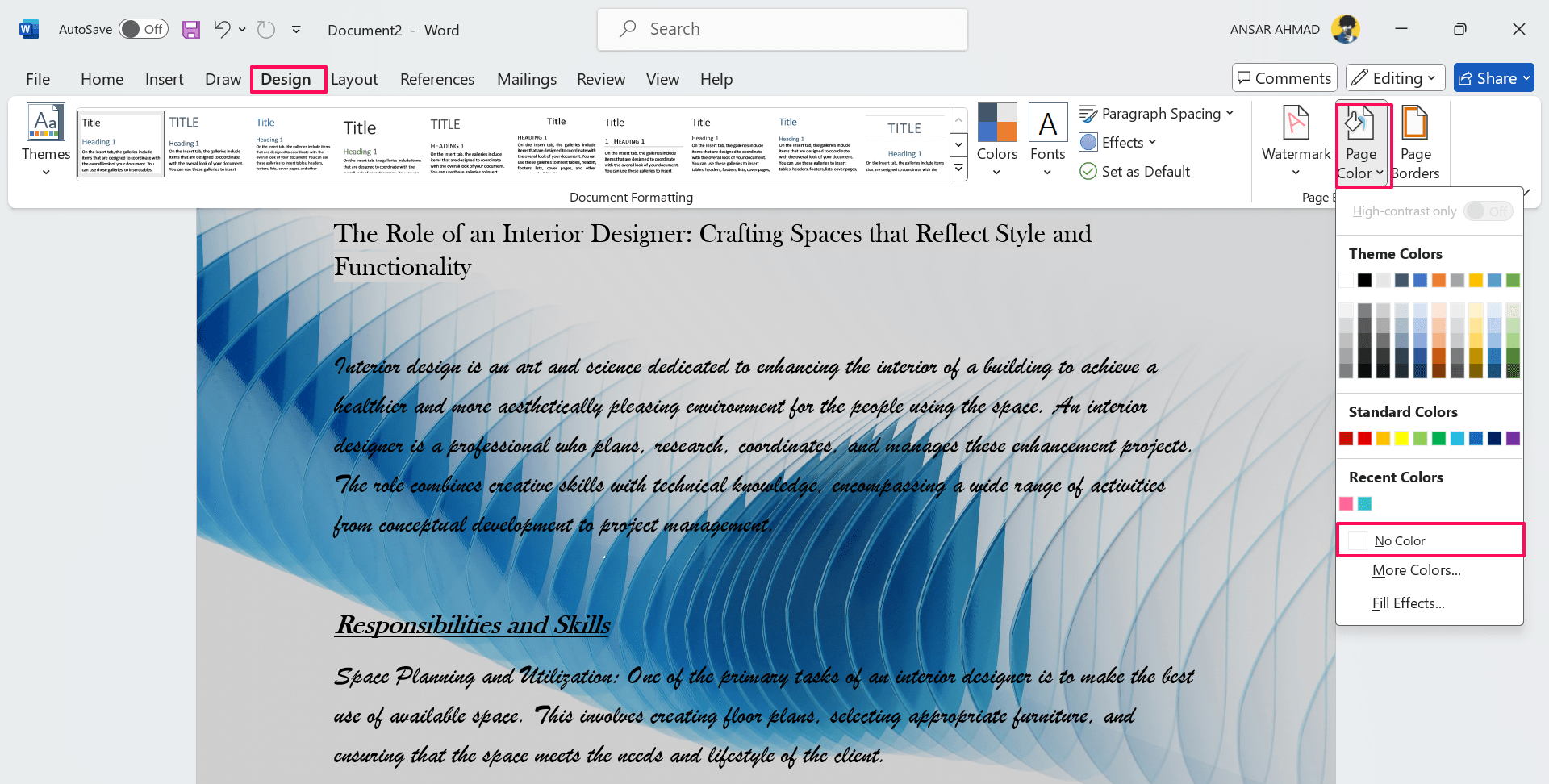The width and height of the screenshot is (1549, 784).
Task: Toggle the AutoSave switch
Action: click(143, 30)
